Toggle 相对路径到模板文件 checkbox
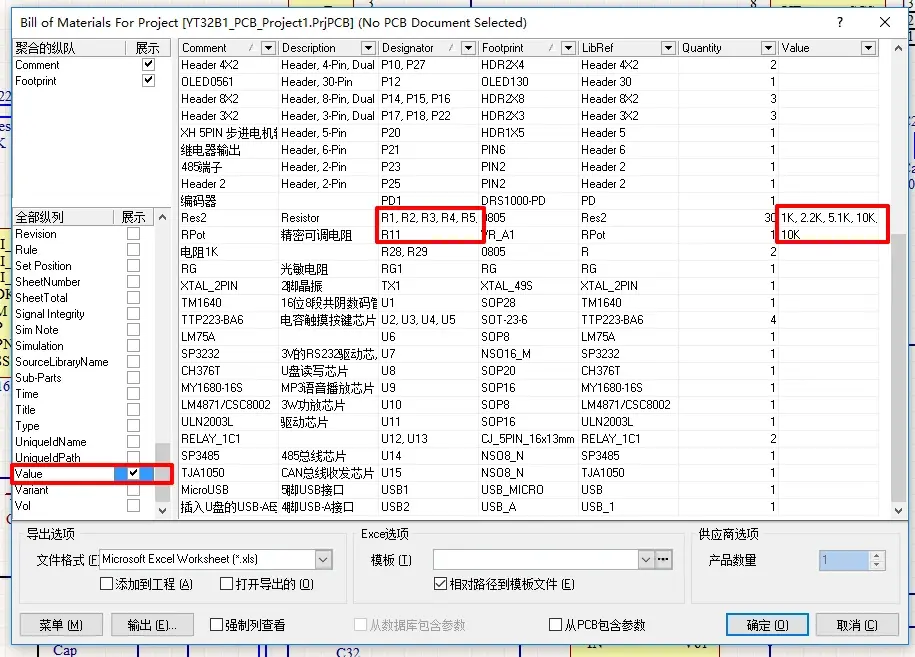This screenshot has width=915, height=657. tap(441, 583)
